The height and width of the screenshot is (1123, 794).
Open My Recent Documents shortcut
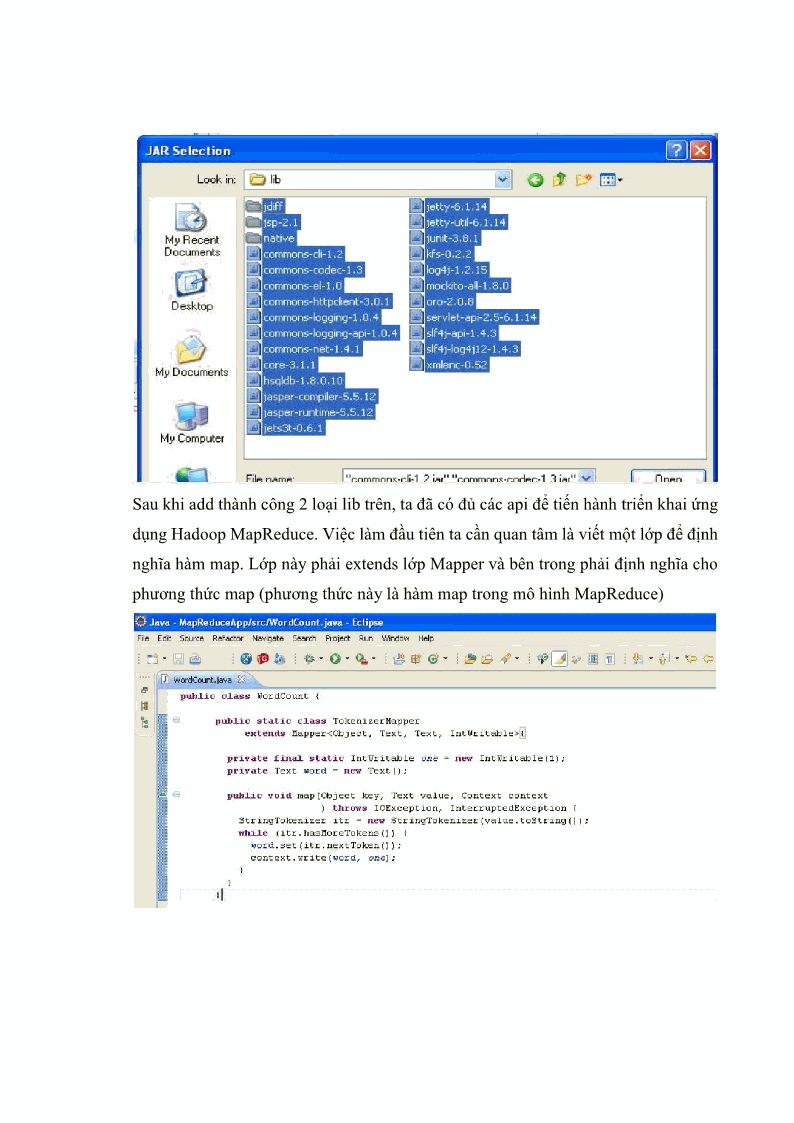click(191, 229)
